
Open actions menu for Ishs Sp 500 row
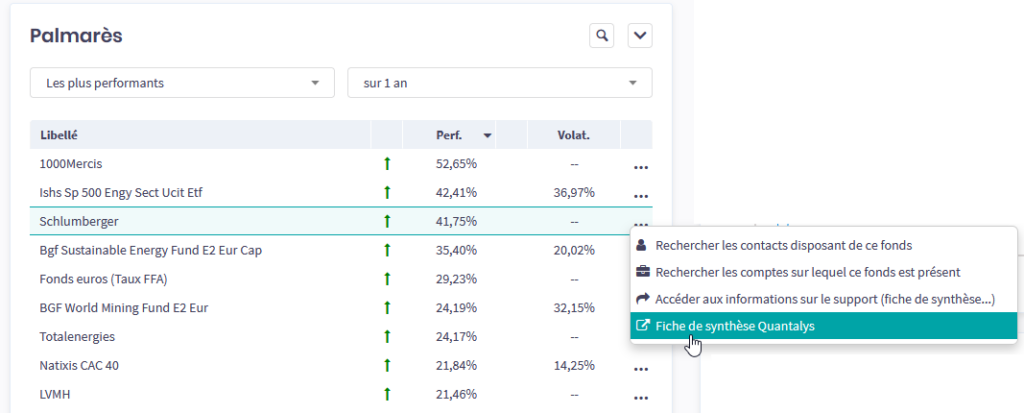coord(641,194)
